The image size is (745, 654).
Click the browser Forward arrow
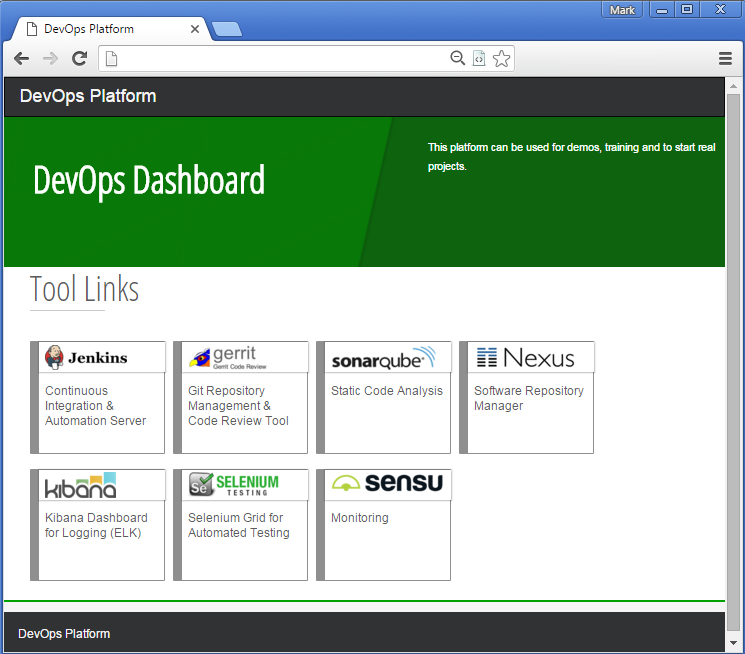[50, 58]
